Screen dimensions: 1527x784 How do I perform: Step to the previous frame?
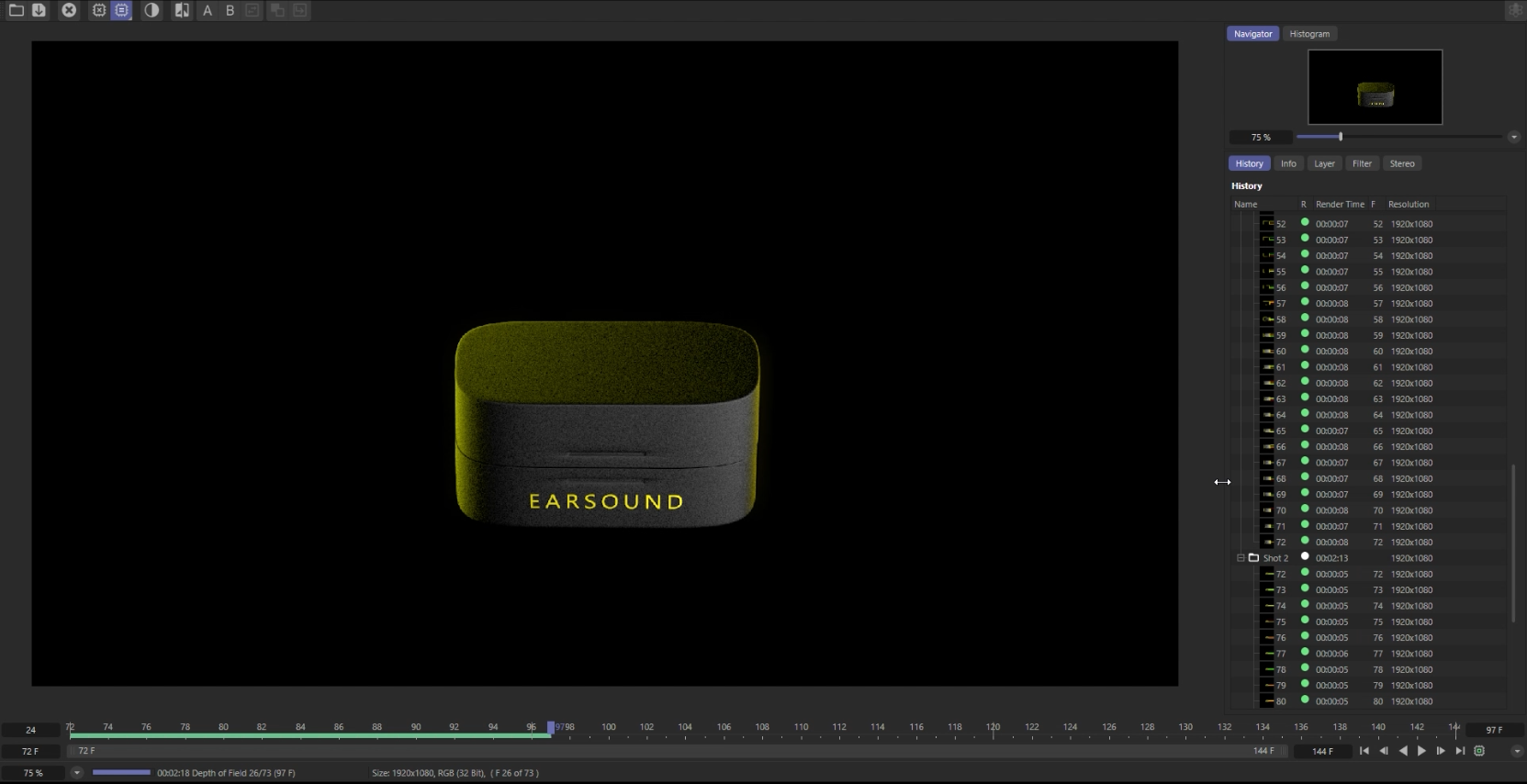(x=1384, y=751)
